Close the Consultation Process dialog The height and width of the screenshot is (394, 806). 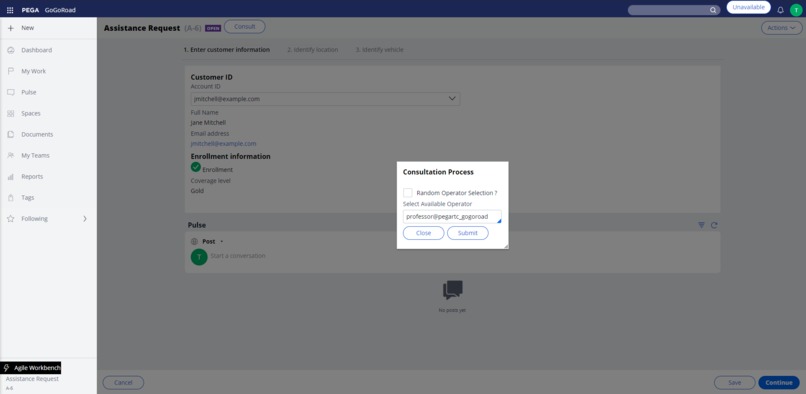[424, 233]
